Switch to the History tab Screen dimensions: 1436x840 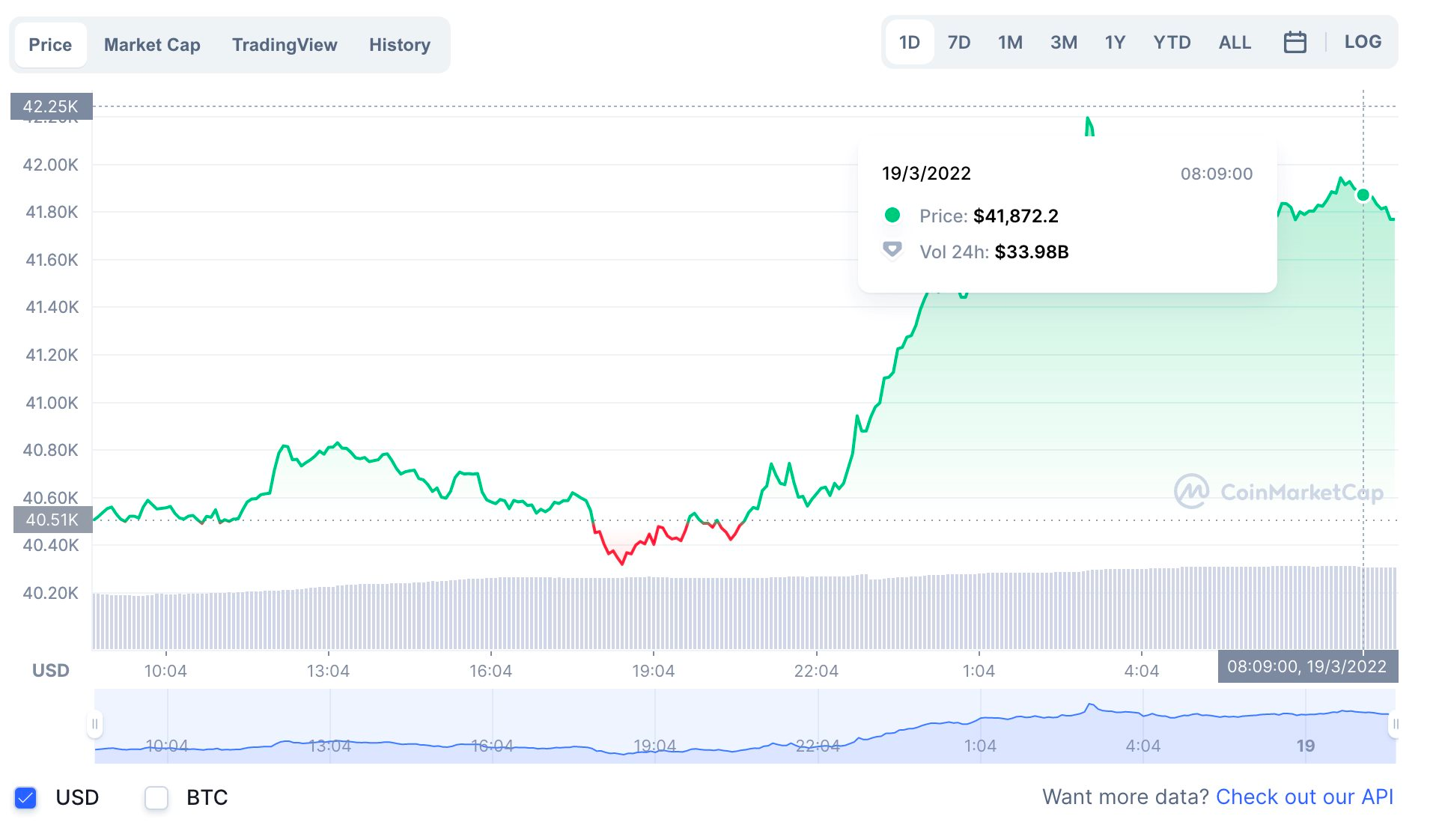coord(400,45)
